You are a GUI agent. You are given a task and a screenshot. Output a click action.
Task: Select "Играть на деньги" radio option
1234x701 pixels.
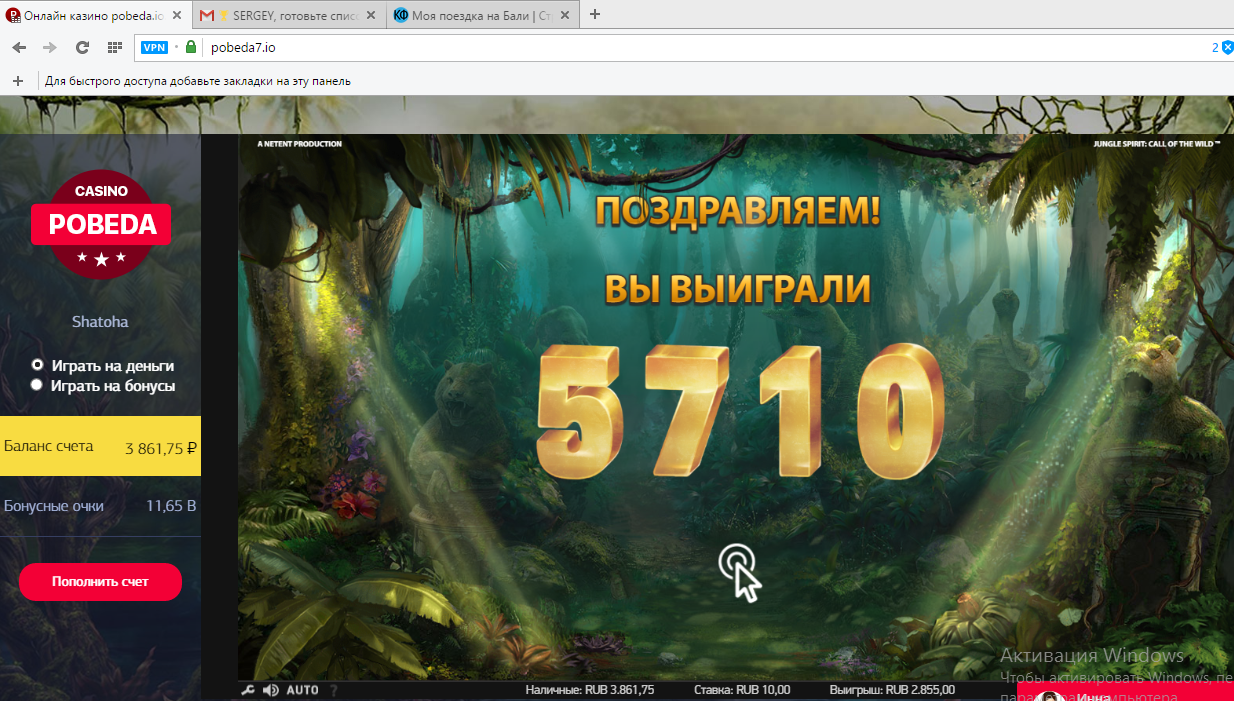(x=37, y=366)
